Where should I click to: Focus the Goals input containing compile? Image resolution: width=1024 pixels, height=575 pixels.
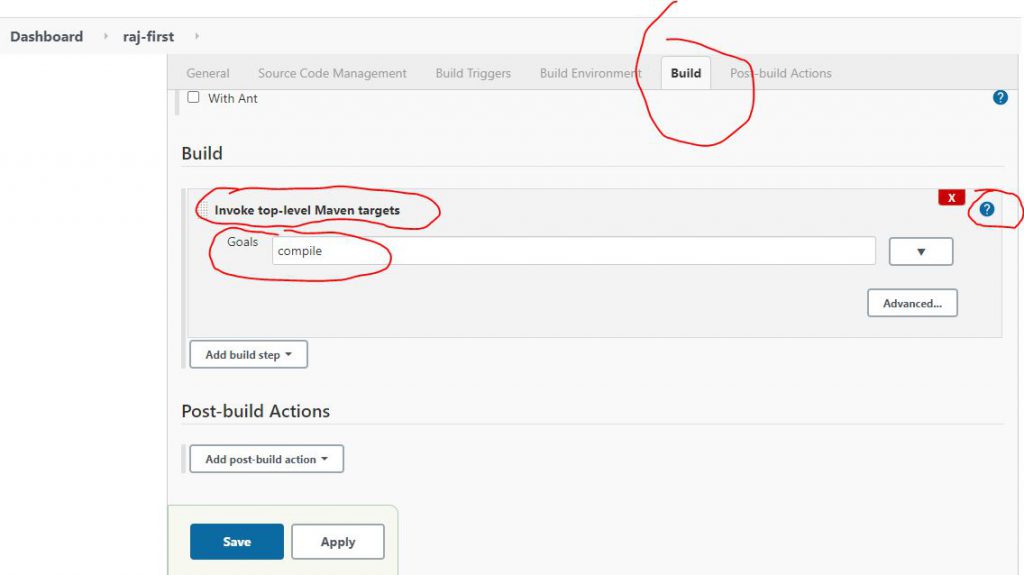pos(573,251)
